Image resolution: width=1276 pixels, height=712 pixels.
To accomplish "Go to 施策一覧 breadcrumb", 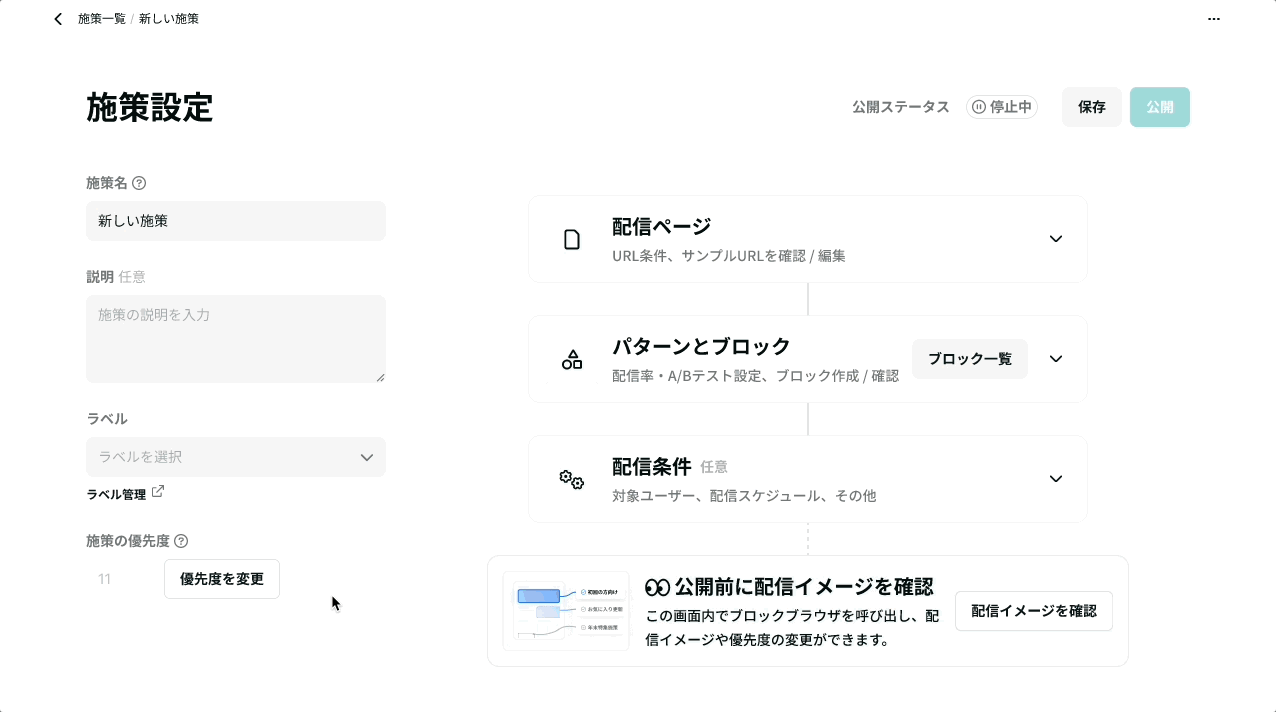I will pyautogui.click(x=102, y=19).
